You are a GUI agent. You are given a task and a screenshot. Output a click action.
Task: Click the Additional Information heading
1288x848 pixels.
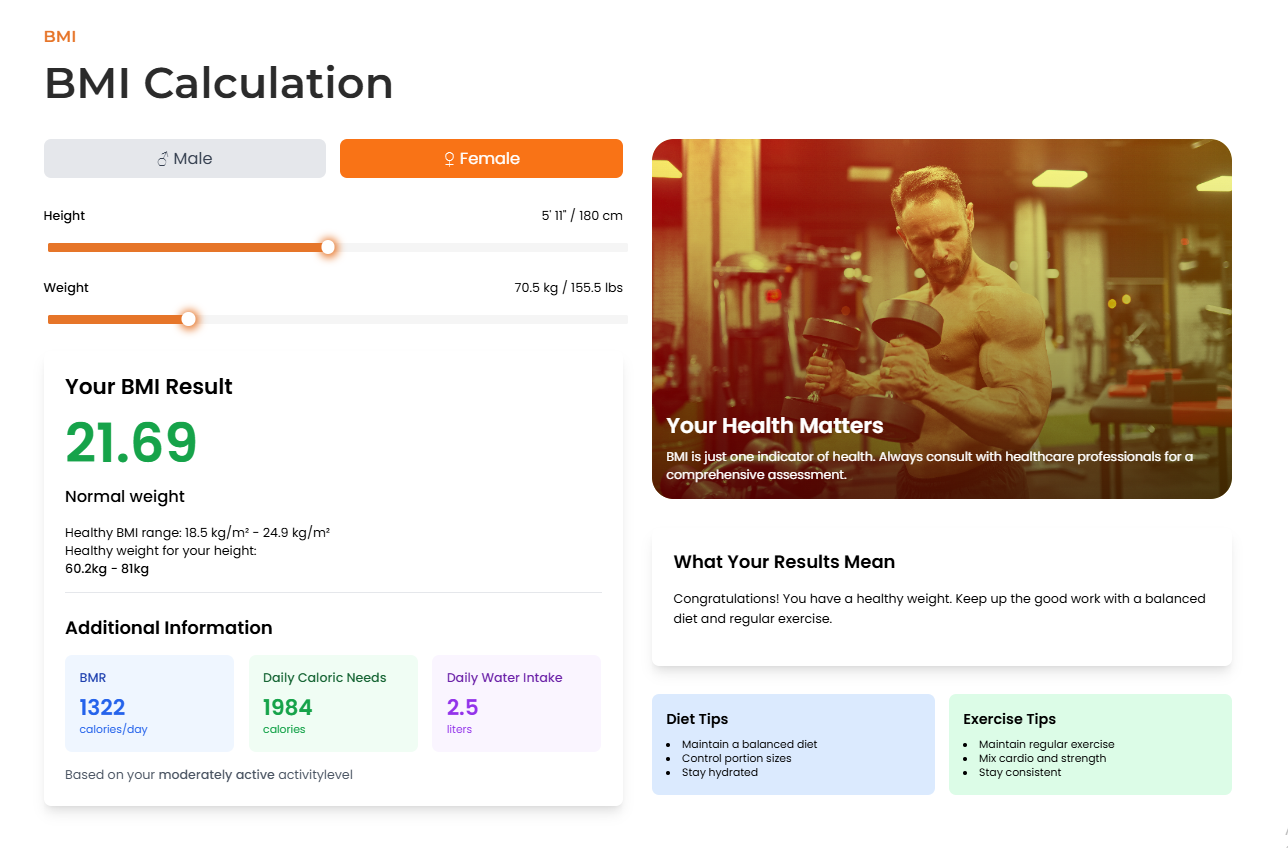point(169,628)
